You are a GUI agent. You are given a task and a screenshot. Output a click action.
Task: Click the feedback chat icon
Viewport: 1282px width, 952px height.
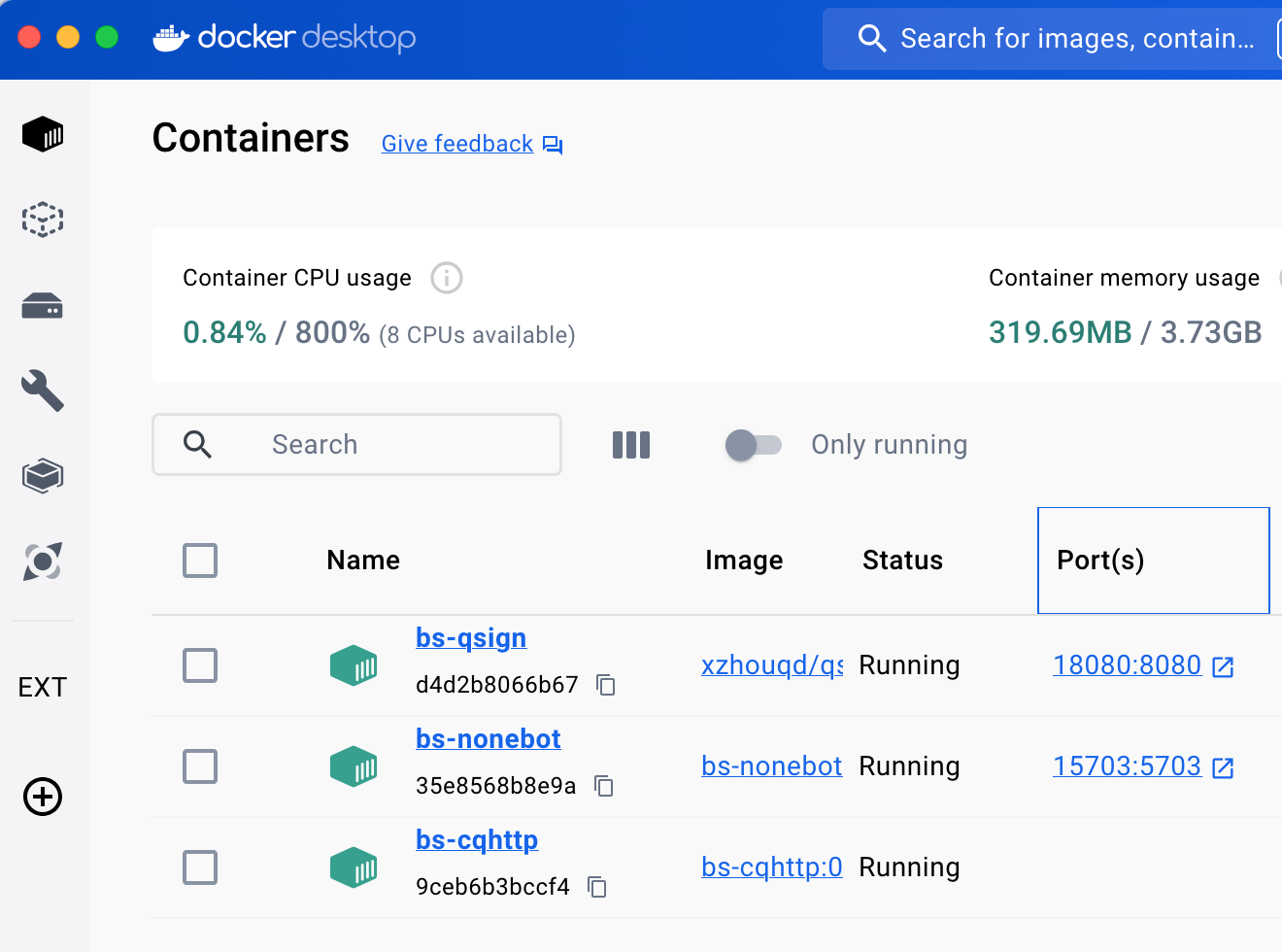(553, 145)
